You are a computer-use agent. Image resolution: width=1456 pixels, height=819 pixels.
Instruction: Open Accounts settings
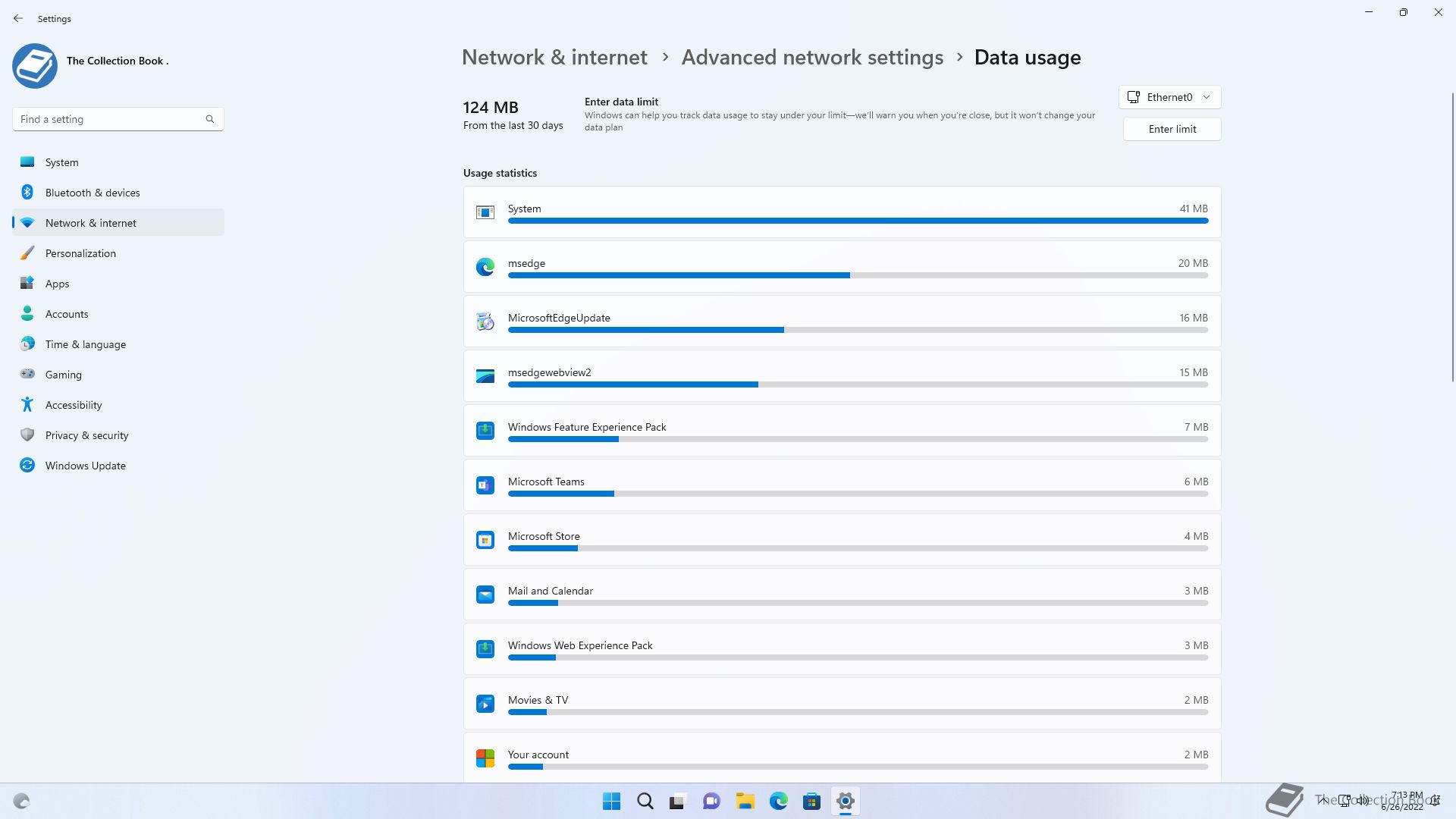pos(118,314)
